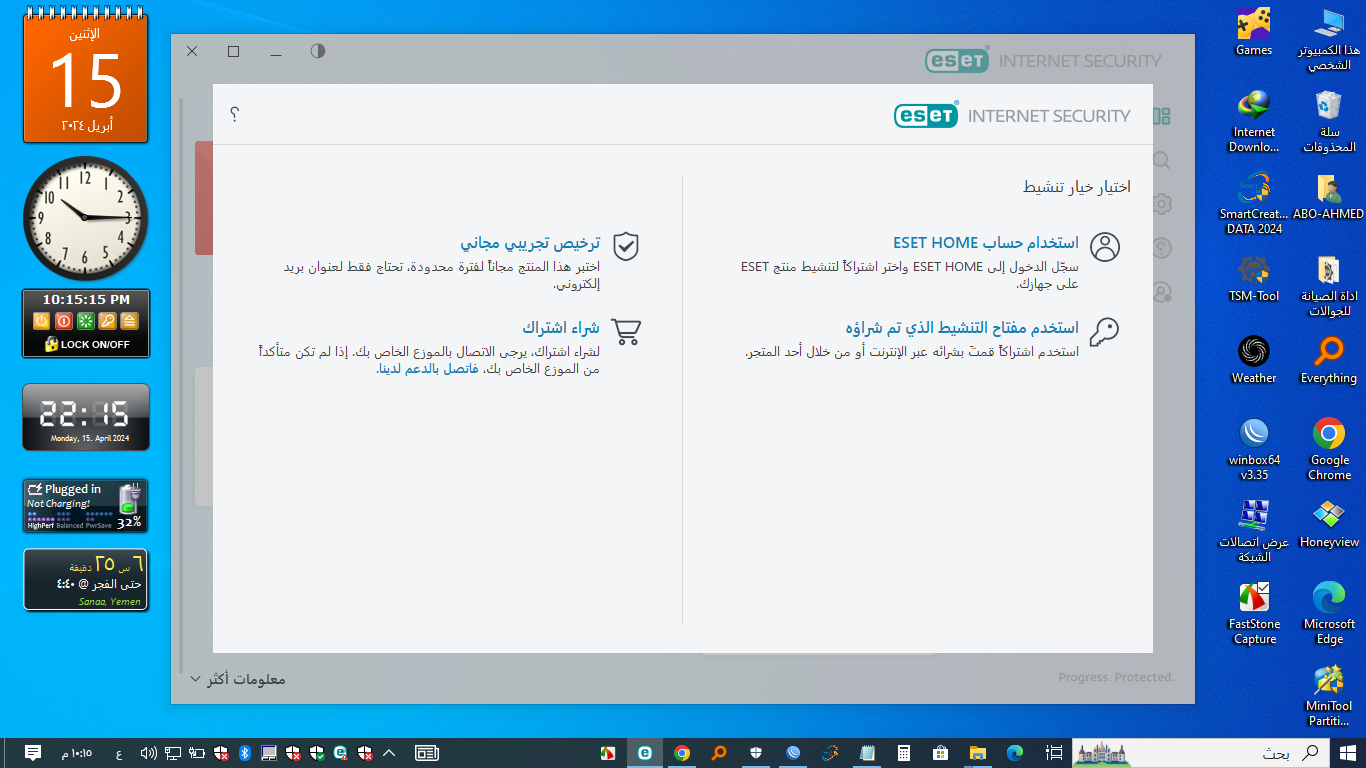The image size is (1366, 768).
Task: Click the ESET HOME account person icon
Action: point(1105,247)
